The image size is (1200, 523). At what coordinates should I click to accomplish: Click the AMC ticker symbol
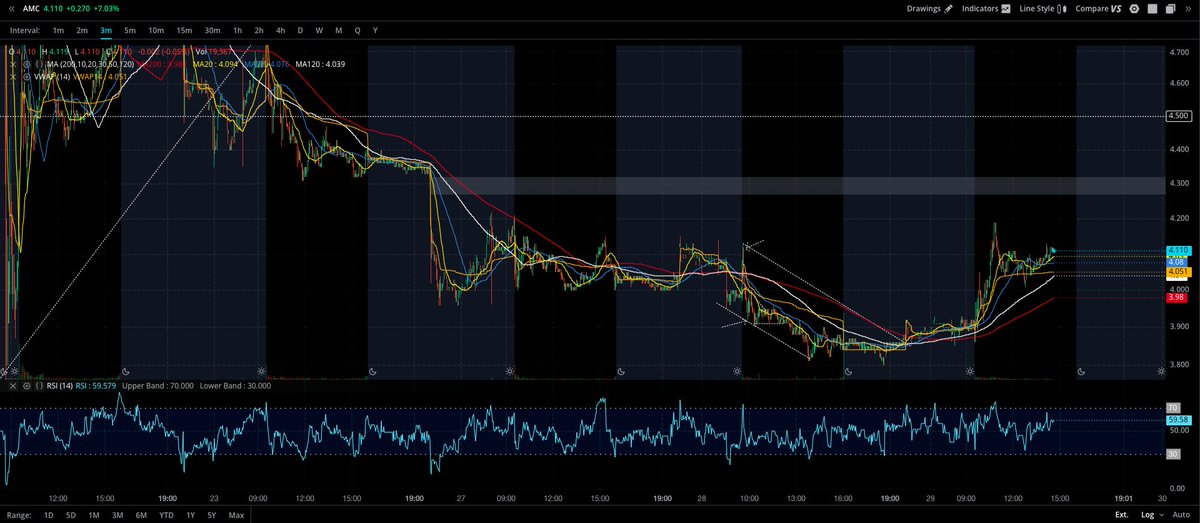pyautogui.click(x=33, y=9)
